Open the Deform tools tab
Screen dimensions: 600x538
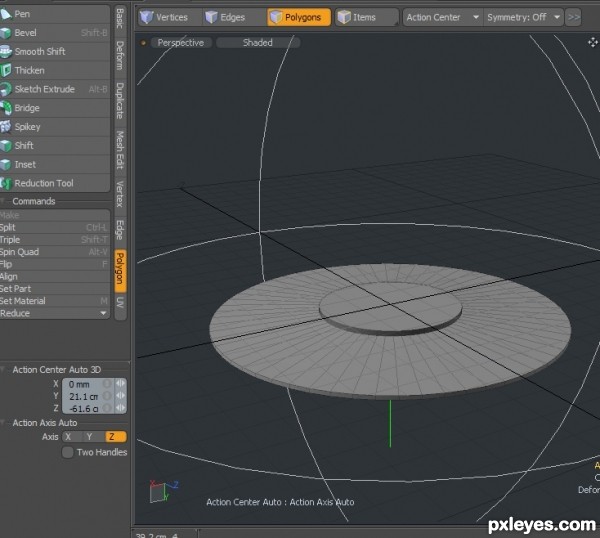[120, 56]
